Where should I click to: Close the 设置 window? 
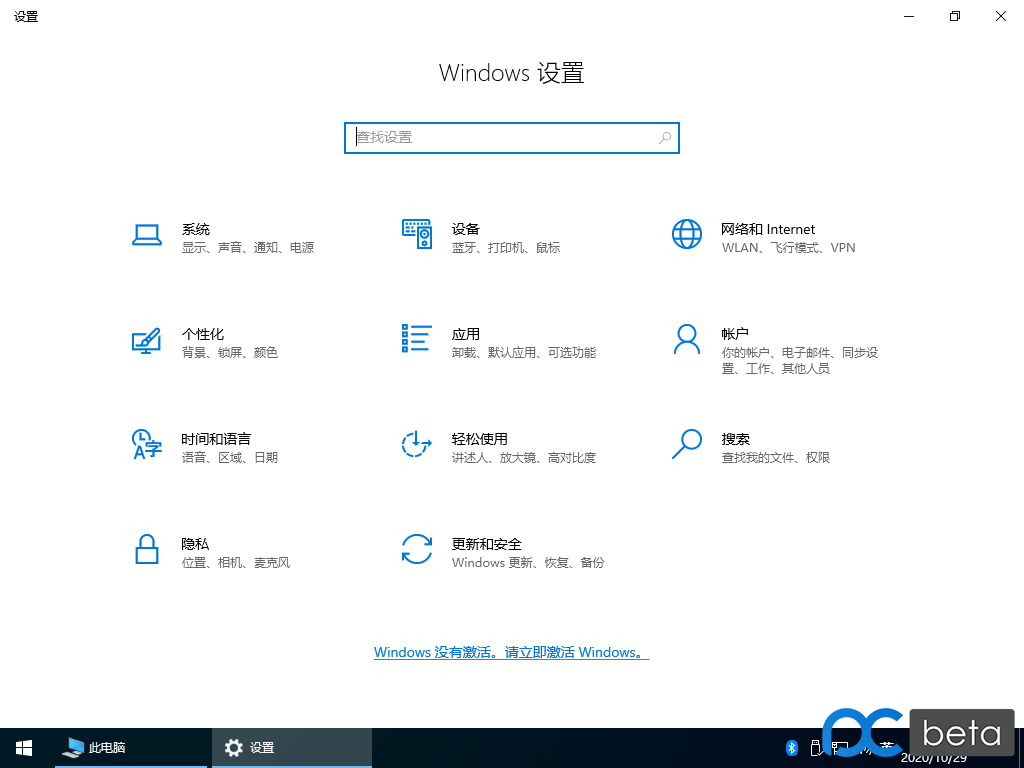tap(1000, 16)
